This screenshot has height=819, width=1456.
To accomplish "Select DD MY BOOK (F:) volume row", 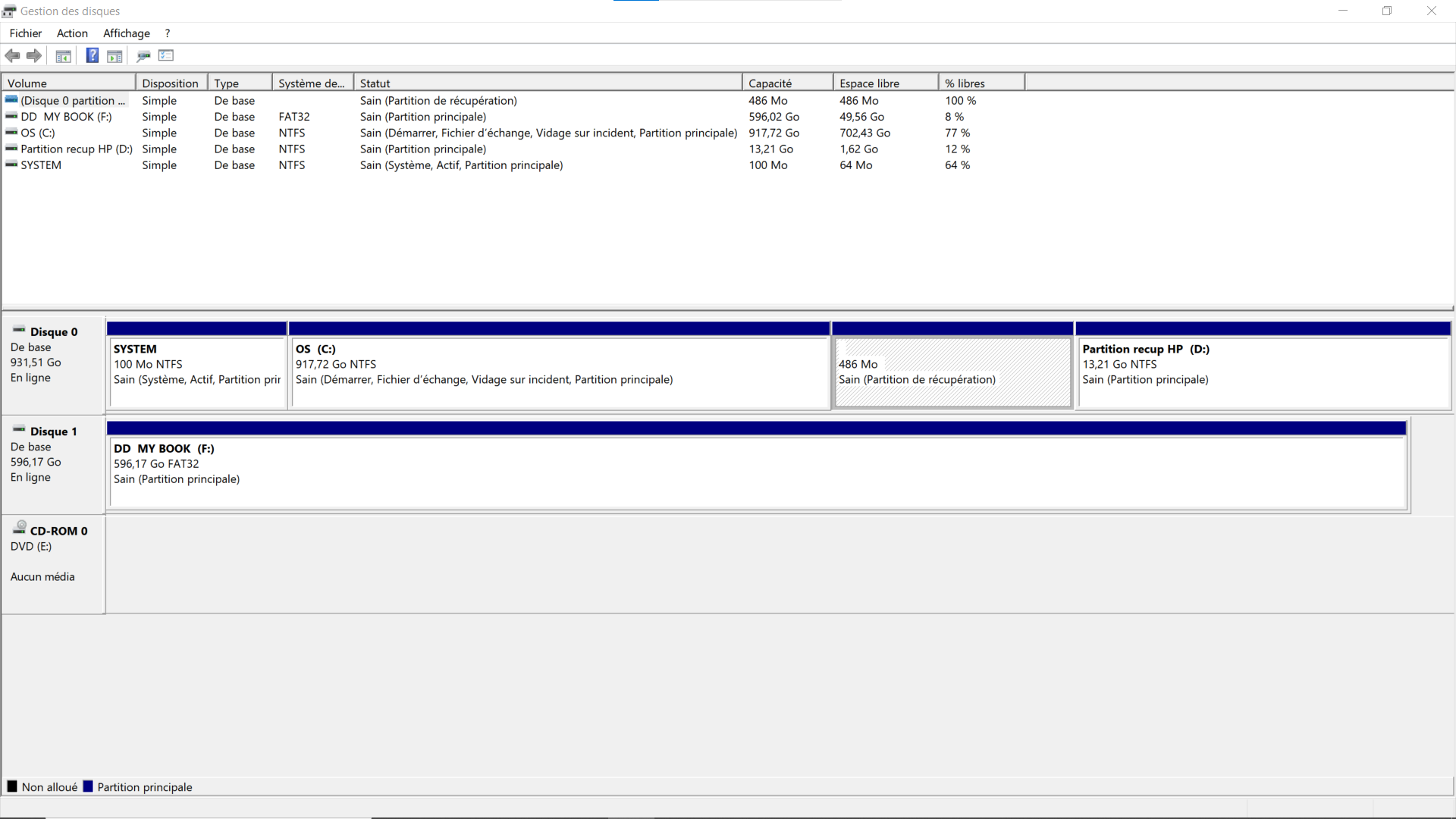I will 66,117.
